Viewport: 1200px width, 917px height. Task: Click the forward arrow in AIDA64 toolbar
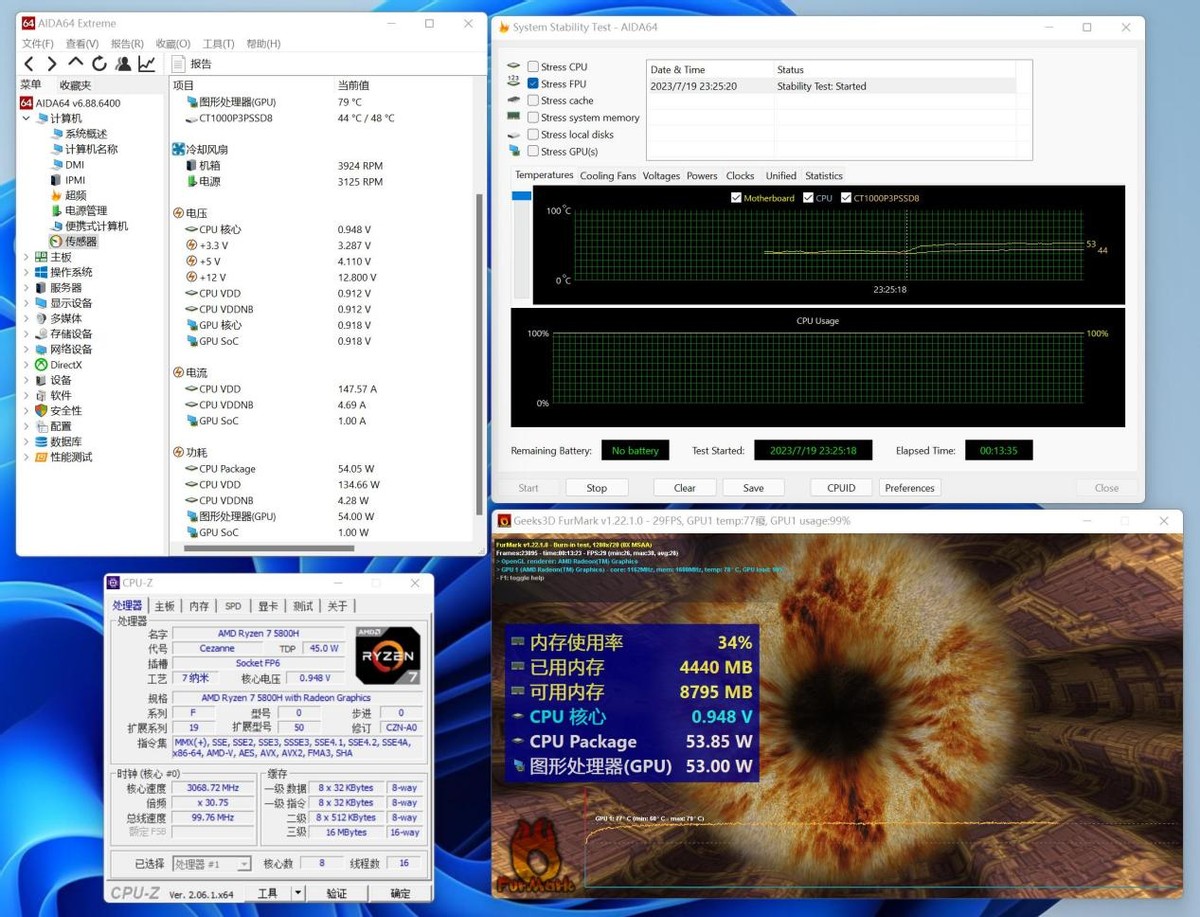pyautogui.click(x=52, y=64)
